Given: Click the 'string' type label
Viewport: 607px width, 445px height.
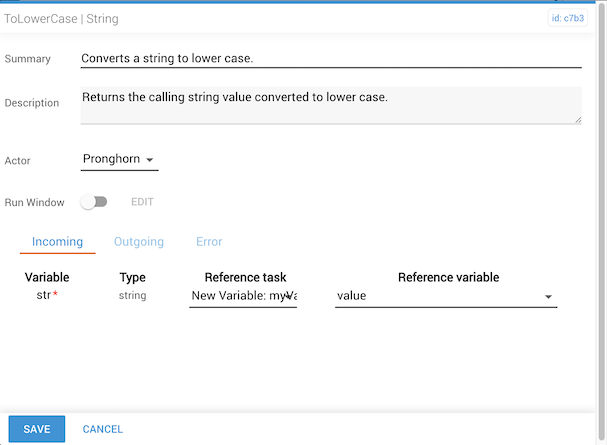Looking at the screenshot, I should click(132, 296).
